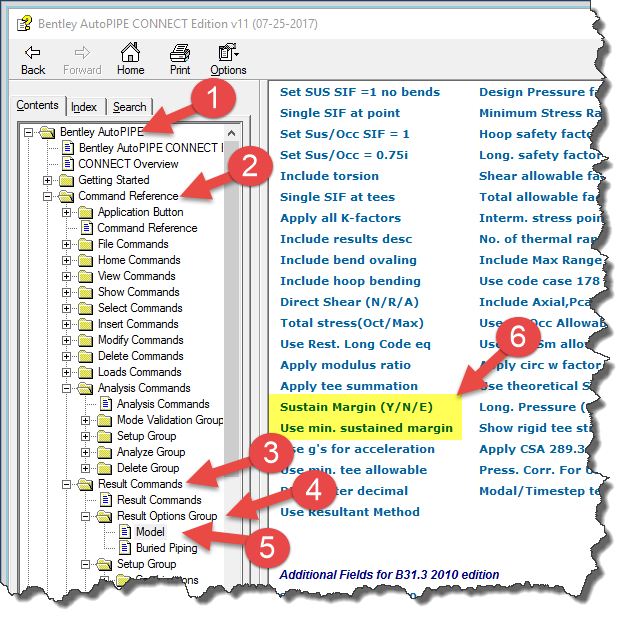Open 'Single SIF at point' link
Viewport: 633px width, 623px height.
340,113
